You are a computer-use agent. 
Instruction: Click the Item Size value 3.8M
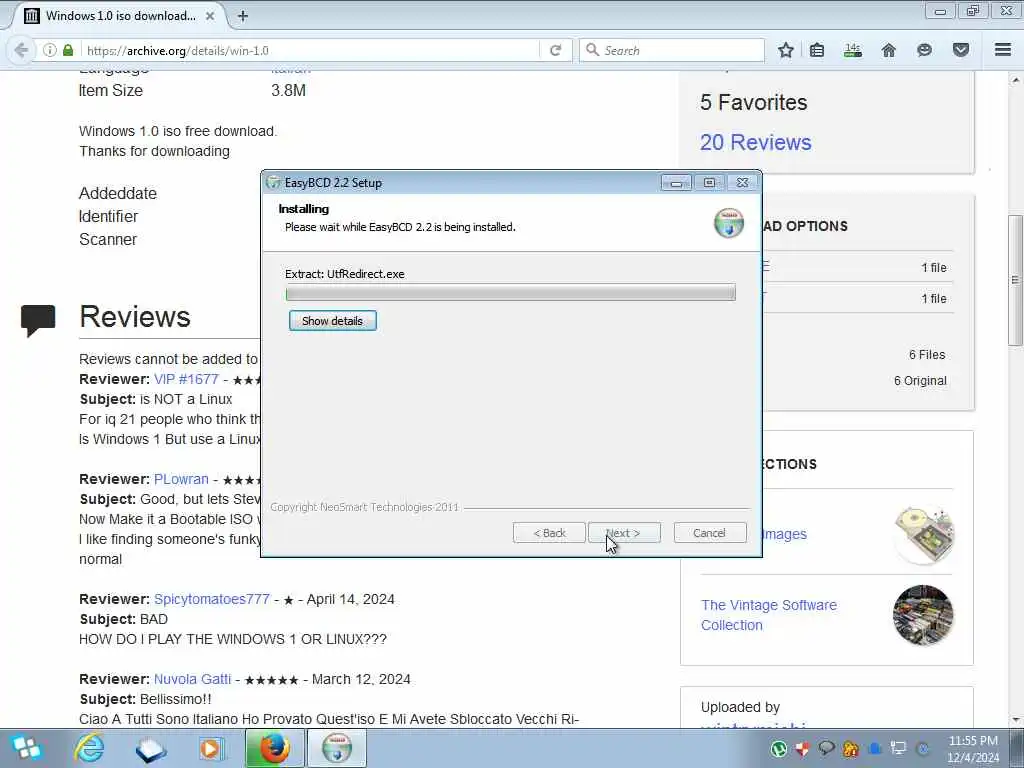(x=288, y=91)
